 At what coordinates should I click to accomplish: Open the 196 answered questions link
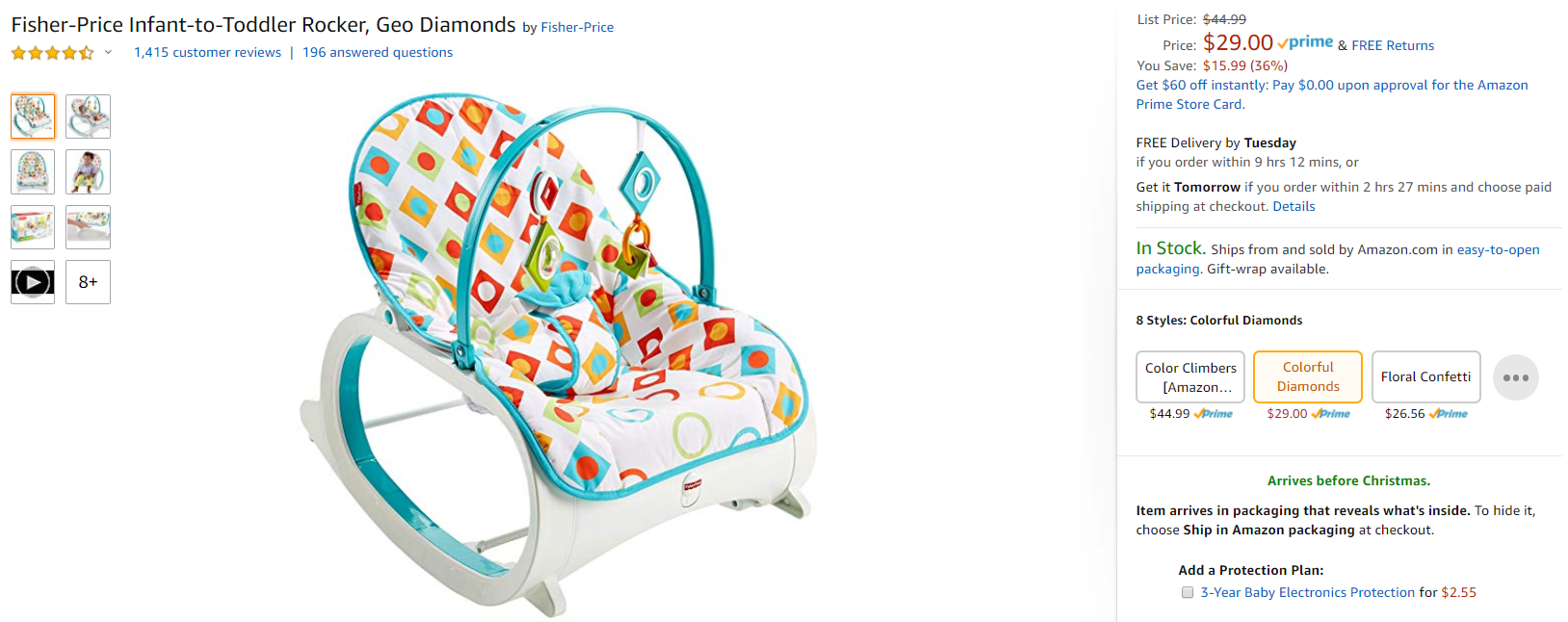pos(378,52)
